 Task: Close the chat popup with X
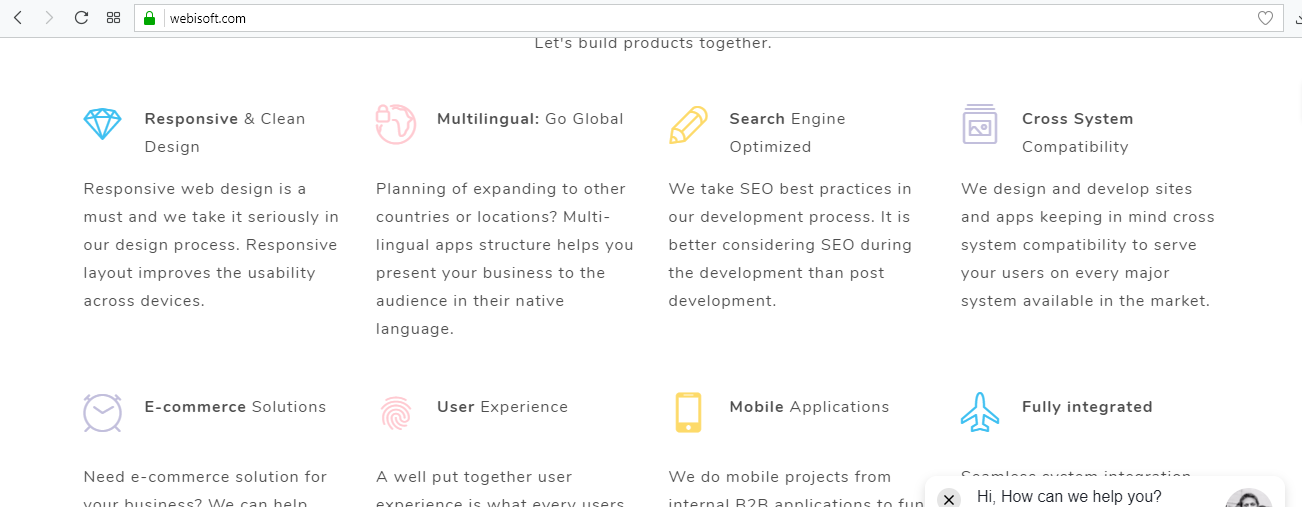949,499
